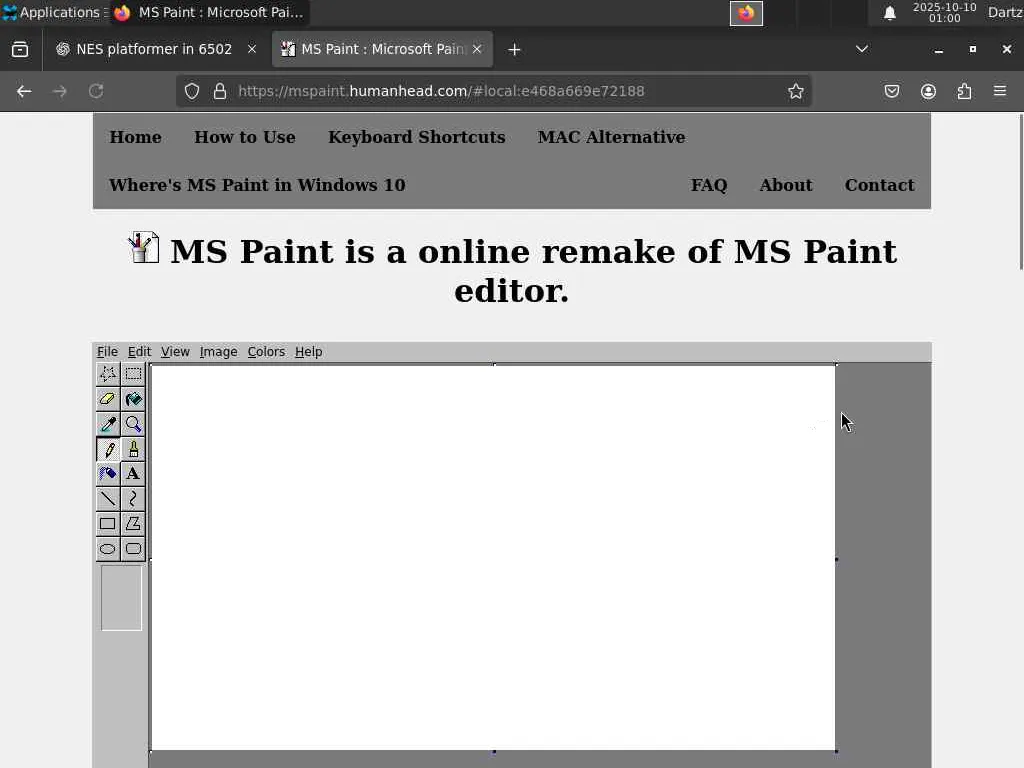Open the Keyboard Shortcuts page
Viewport: 1024px width, 768px height.
[417, 137]
